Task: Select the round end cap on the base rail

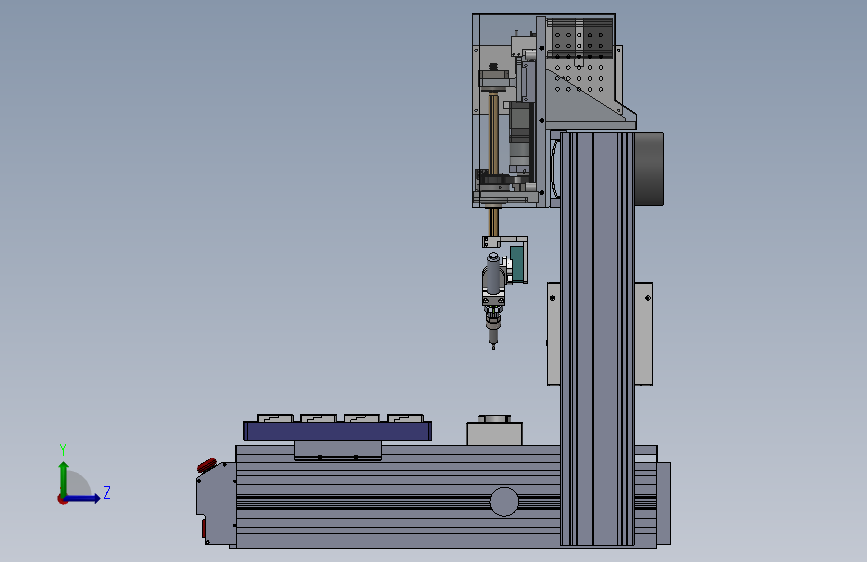Action: pos(504,502)
